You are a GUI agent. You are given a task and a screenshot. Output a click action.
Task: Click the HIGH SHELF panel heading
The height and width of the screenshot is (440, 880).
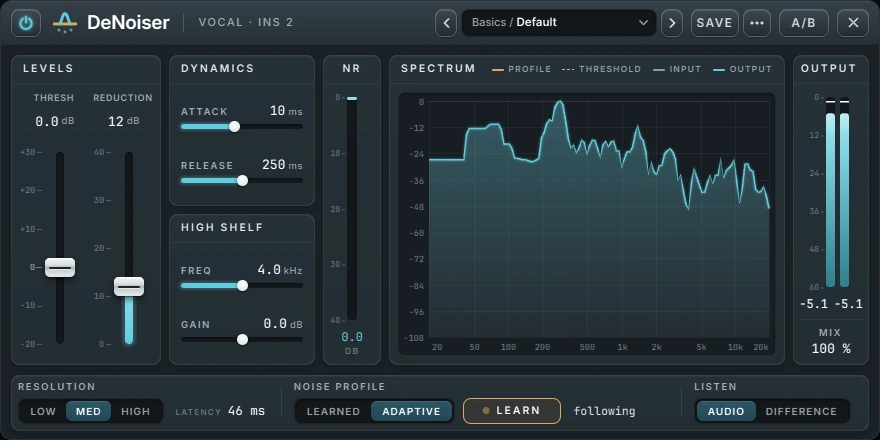pyautogui.click(x=222, y=227)
